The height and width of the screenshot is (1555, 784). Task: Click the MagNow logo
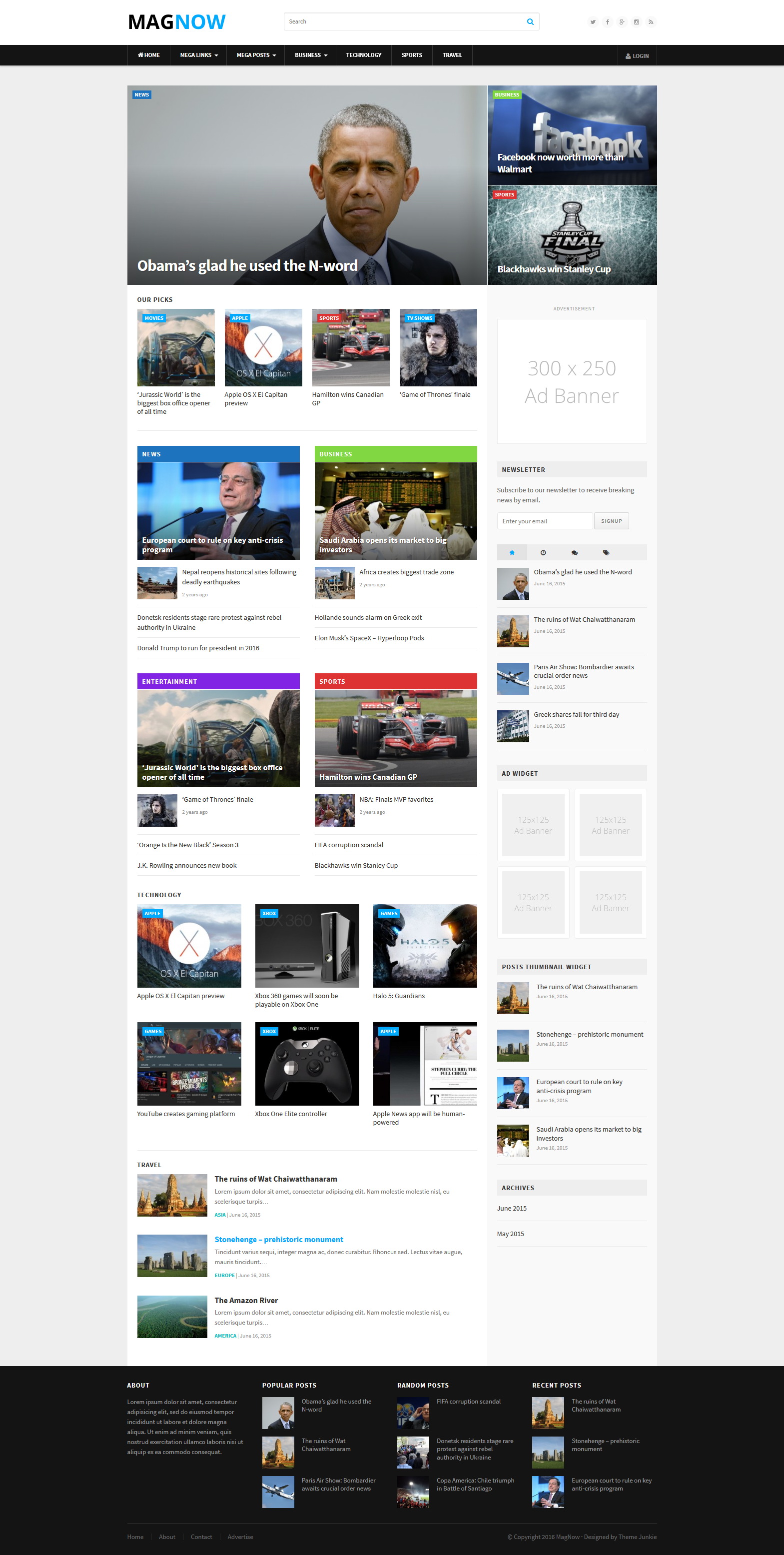(x=177, y=21)
